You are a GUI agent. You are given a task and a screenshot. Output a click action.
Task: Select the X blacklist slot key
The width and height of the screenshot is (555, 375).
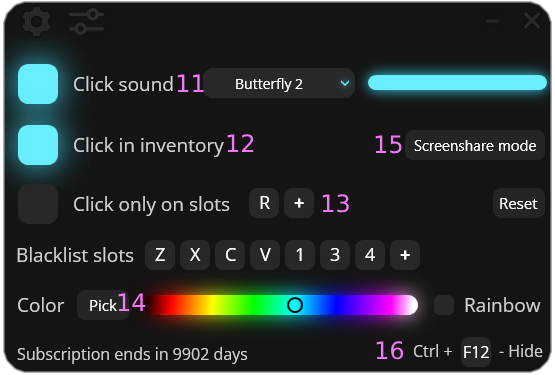195,255
